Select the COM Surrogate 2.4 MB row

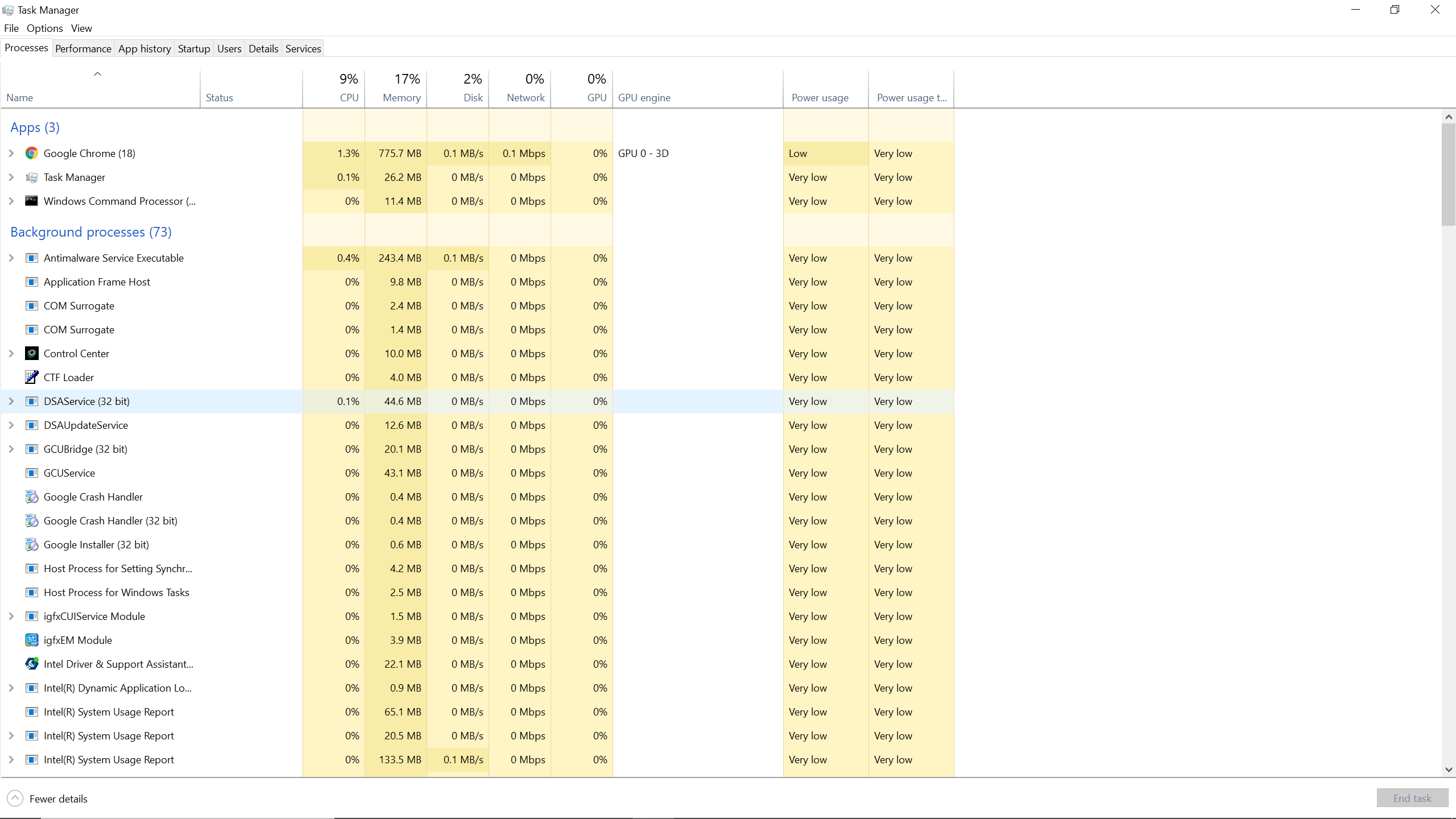pyautogui.click(x=477, y=305)
